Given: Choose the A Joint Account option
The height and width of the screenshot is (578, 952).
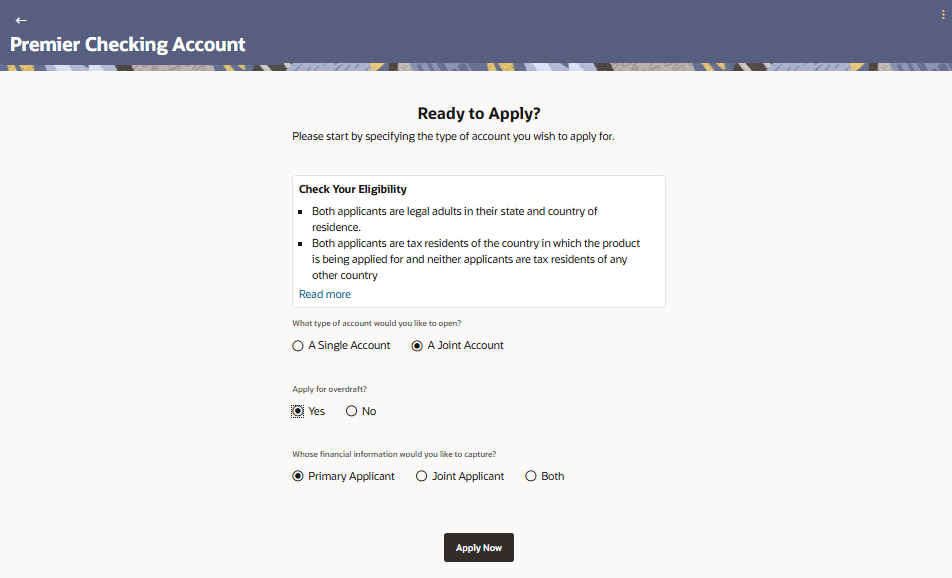Looking at the screenshot, I should point(418,346).
